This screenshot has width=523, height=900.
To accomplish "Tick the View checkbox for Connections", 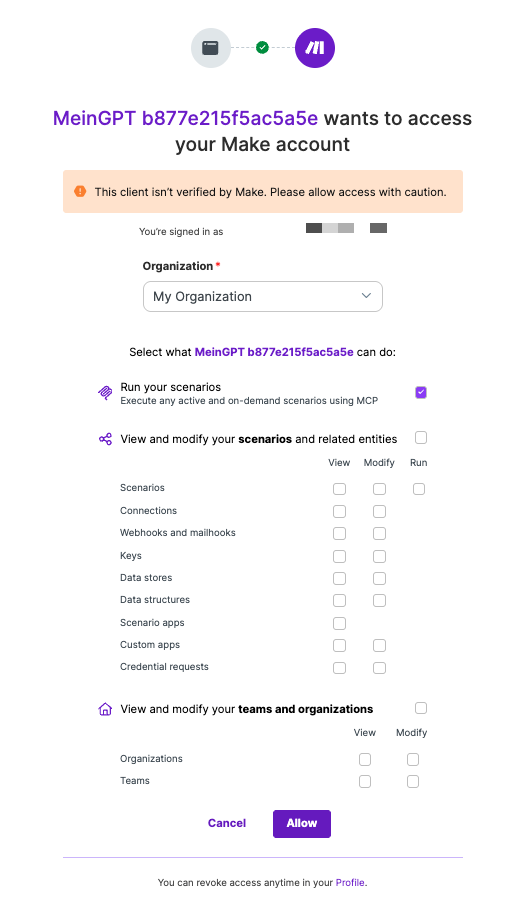I will (339, 511).
